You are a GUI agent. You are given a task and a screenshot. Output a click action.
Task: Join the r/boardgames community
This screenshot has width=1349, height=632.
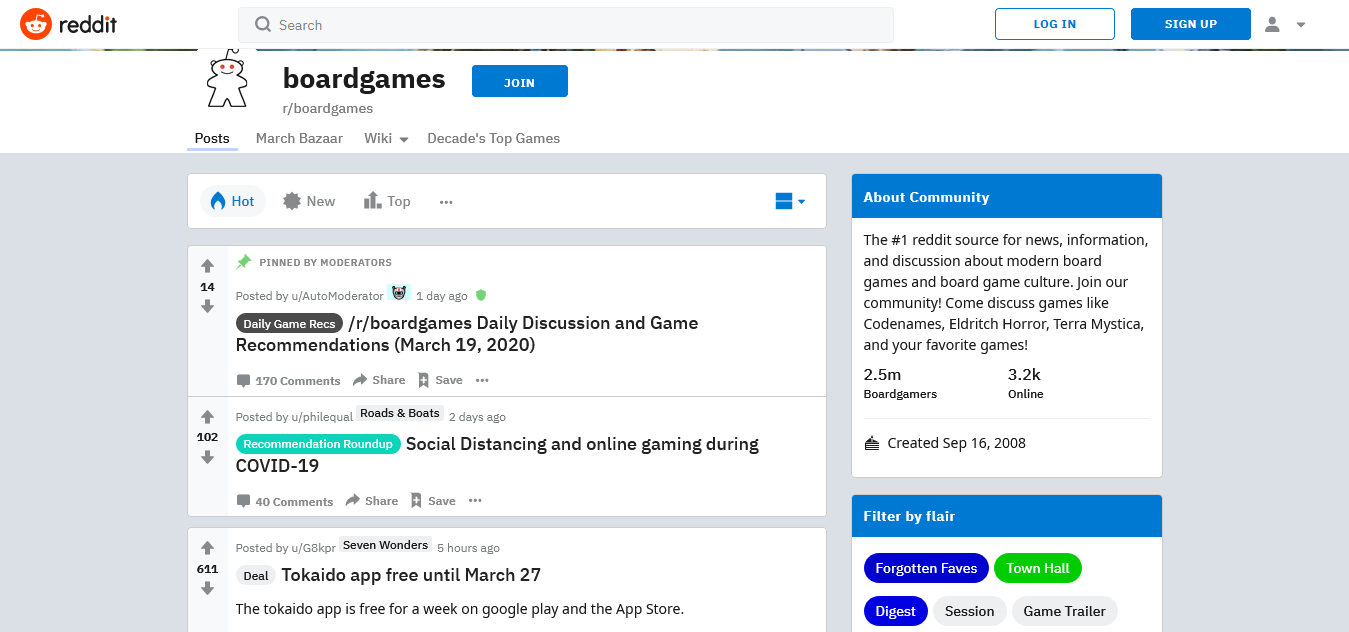pos(519,81)
